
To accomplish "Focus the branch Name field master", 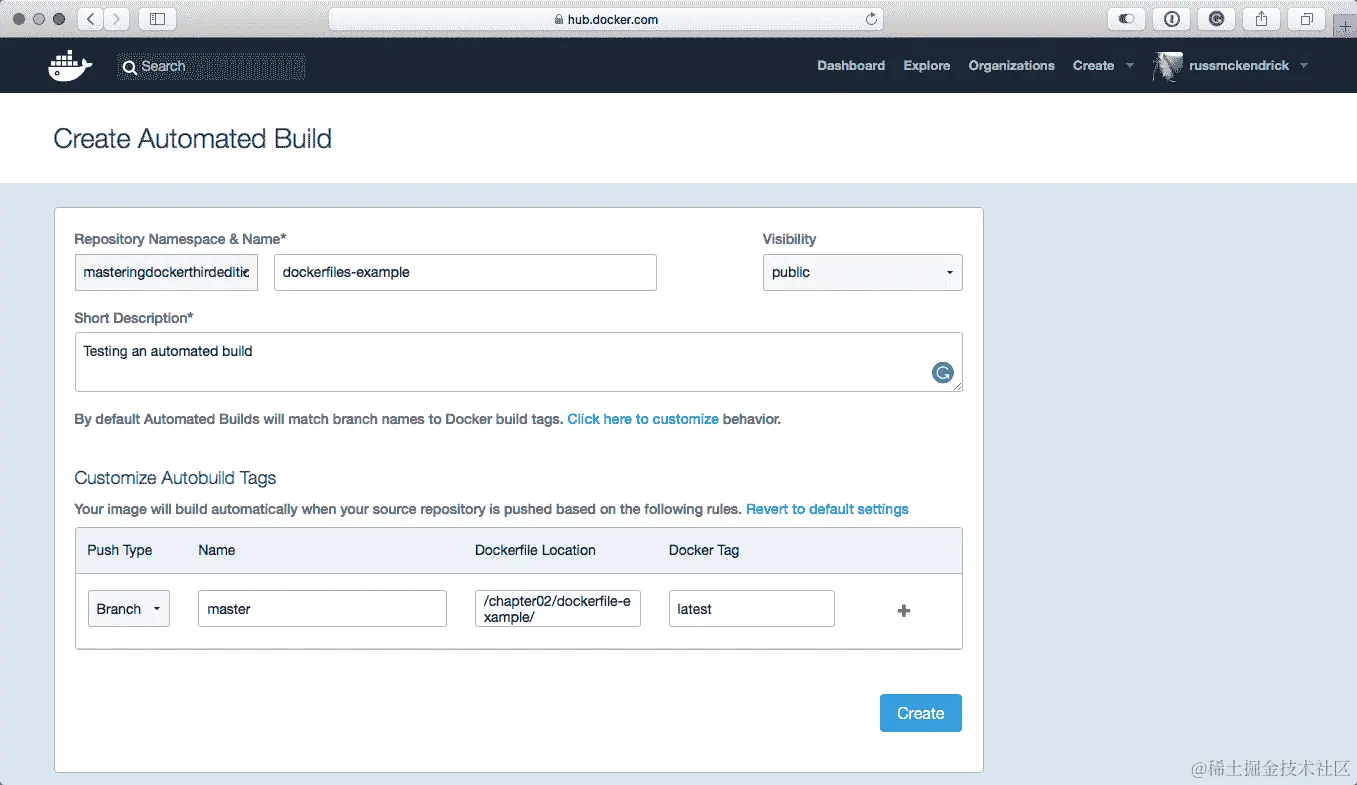I will click(x=322, y=609).
